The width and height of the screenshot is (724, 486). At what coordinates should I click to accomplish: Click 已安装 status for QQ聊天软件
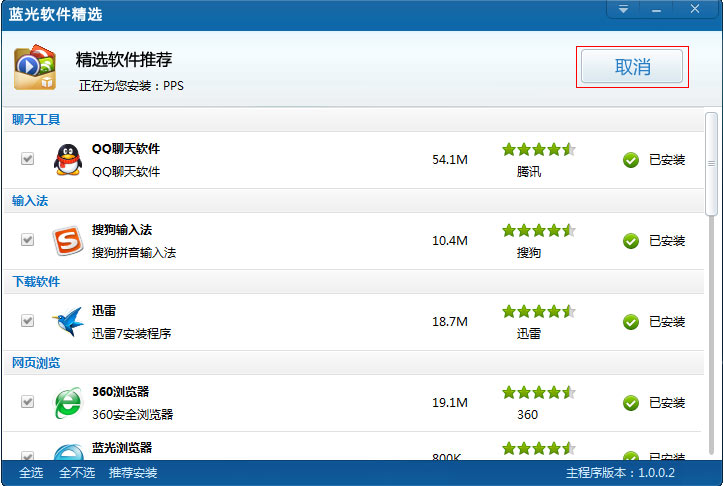pyautogui.click(x=667, y=160)
